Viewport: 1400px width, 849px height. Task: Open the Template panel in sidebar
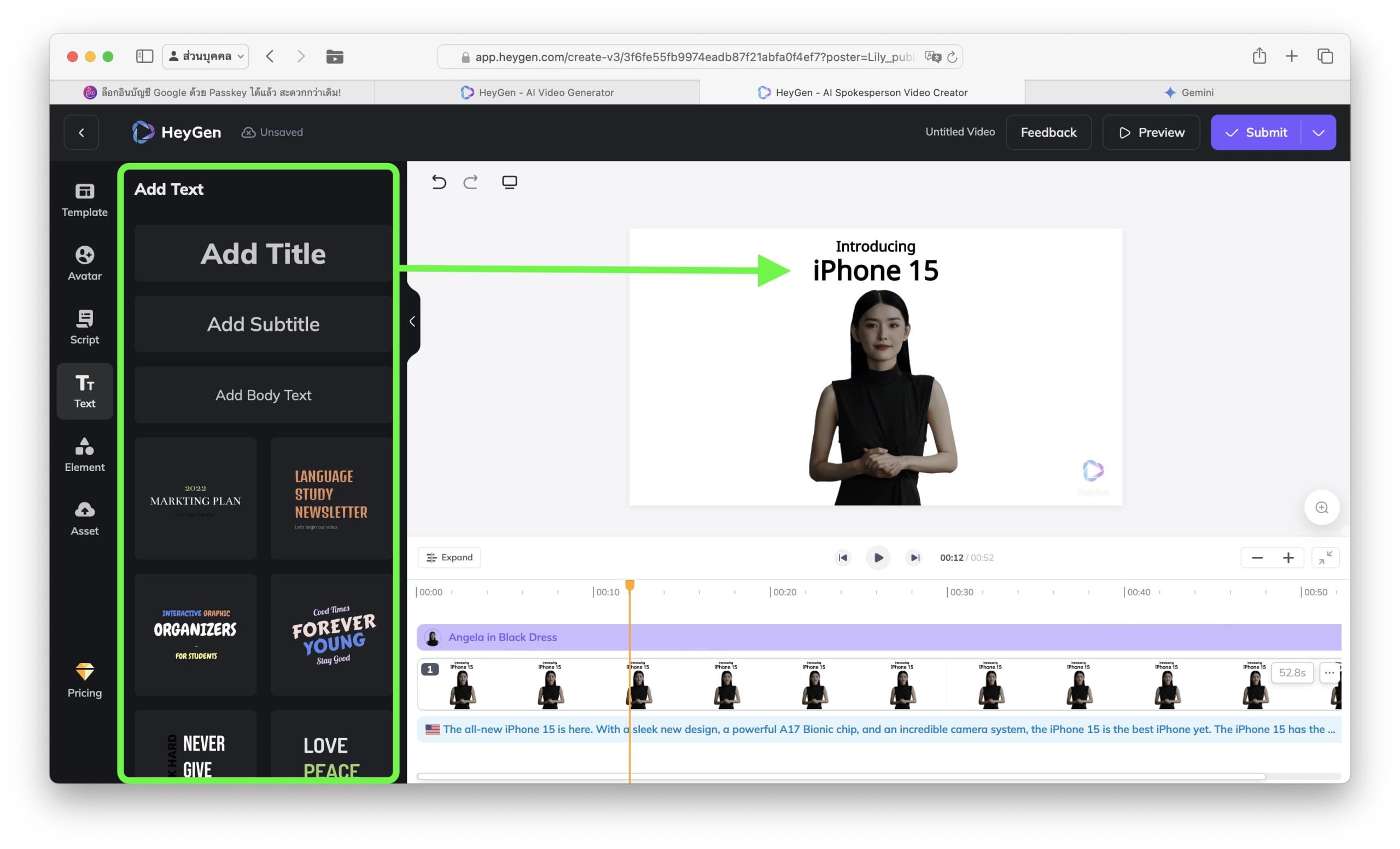click(84, 200)
